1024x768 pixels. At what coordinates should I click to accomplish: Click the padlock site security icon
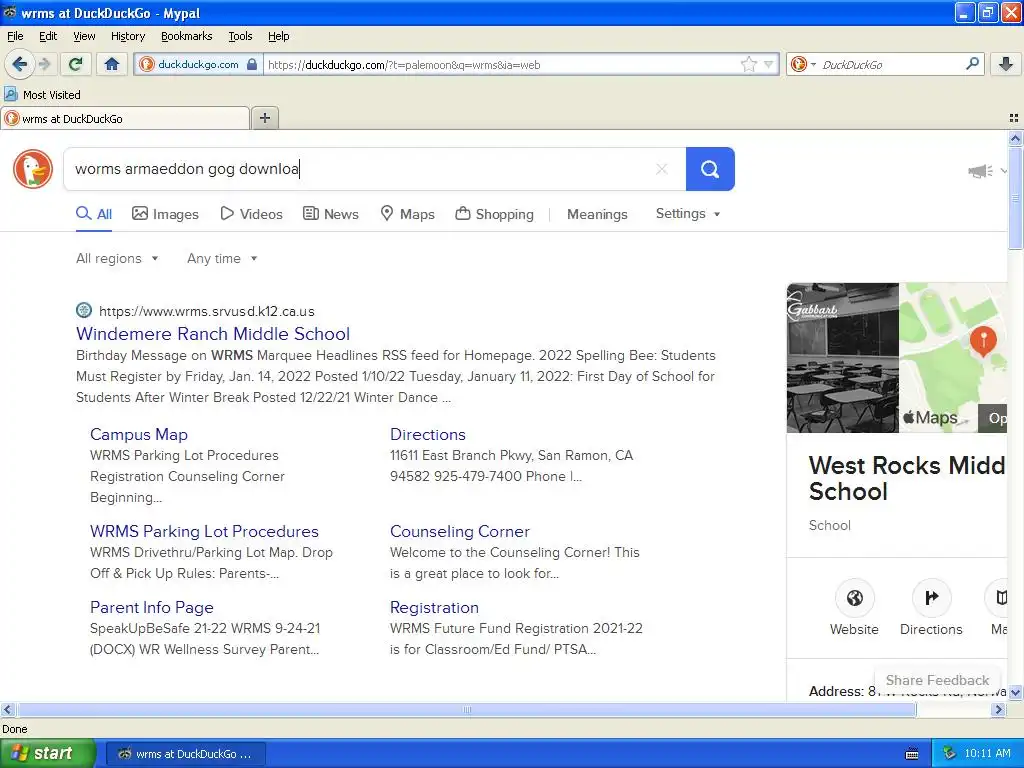coord(252,65)
